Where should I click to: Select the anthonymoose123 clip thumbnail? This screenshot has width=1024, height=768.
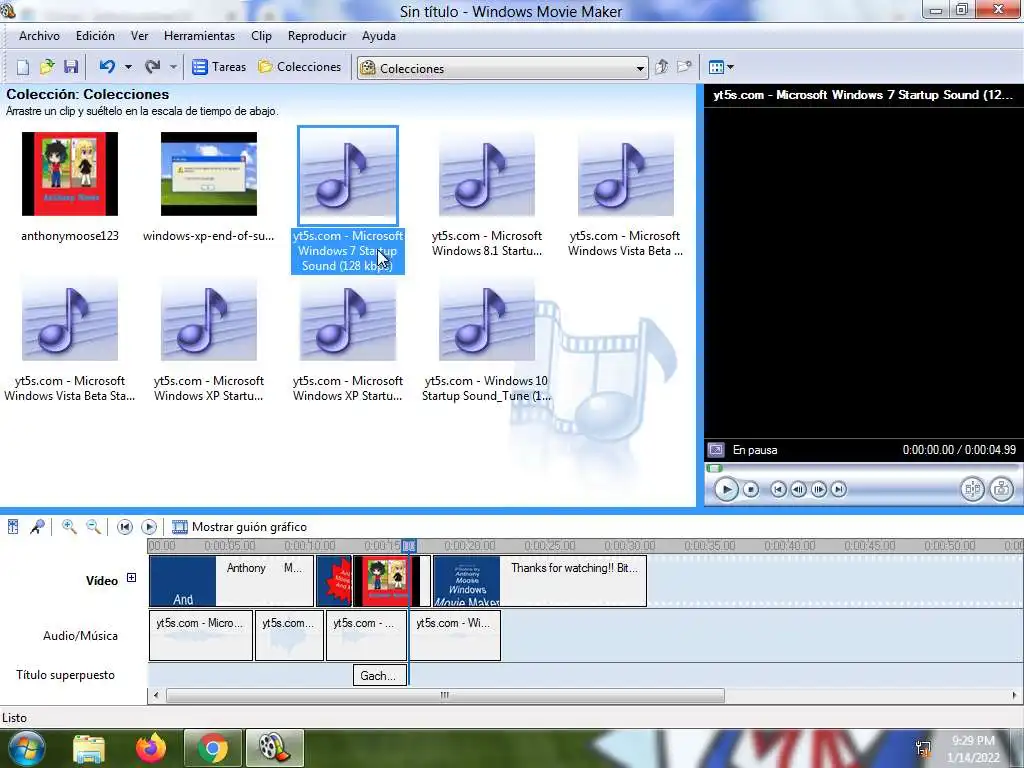(70, 174)
